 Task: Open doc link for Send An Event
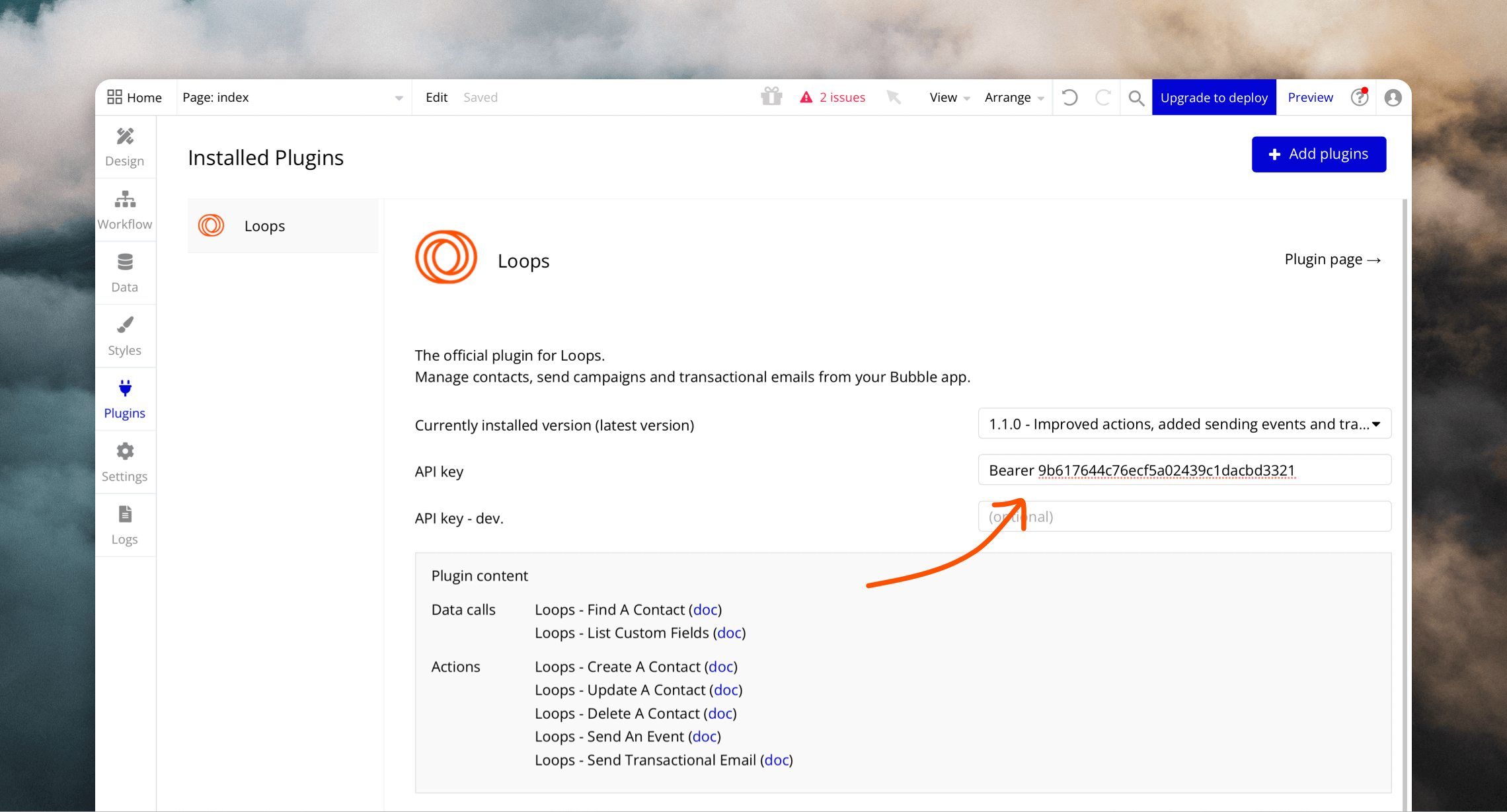pyautogui.click(x=705, y=736)
